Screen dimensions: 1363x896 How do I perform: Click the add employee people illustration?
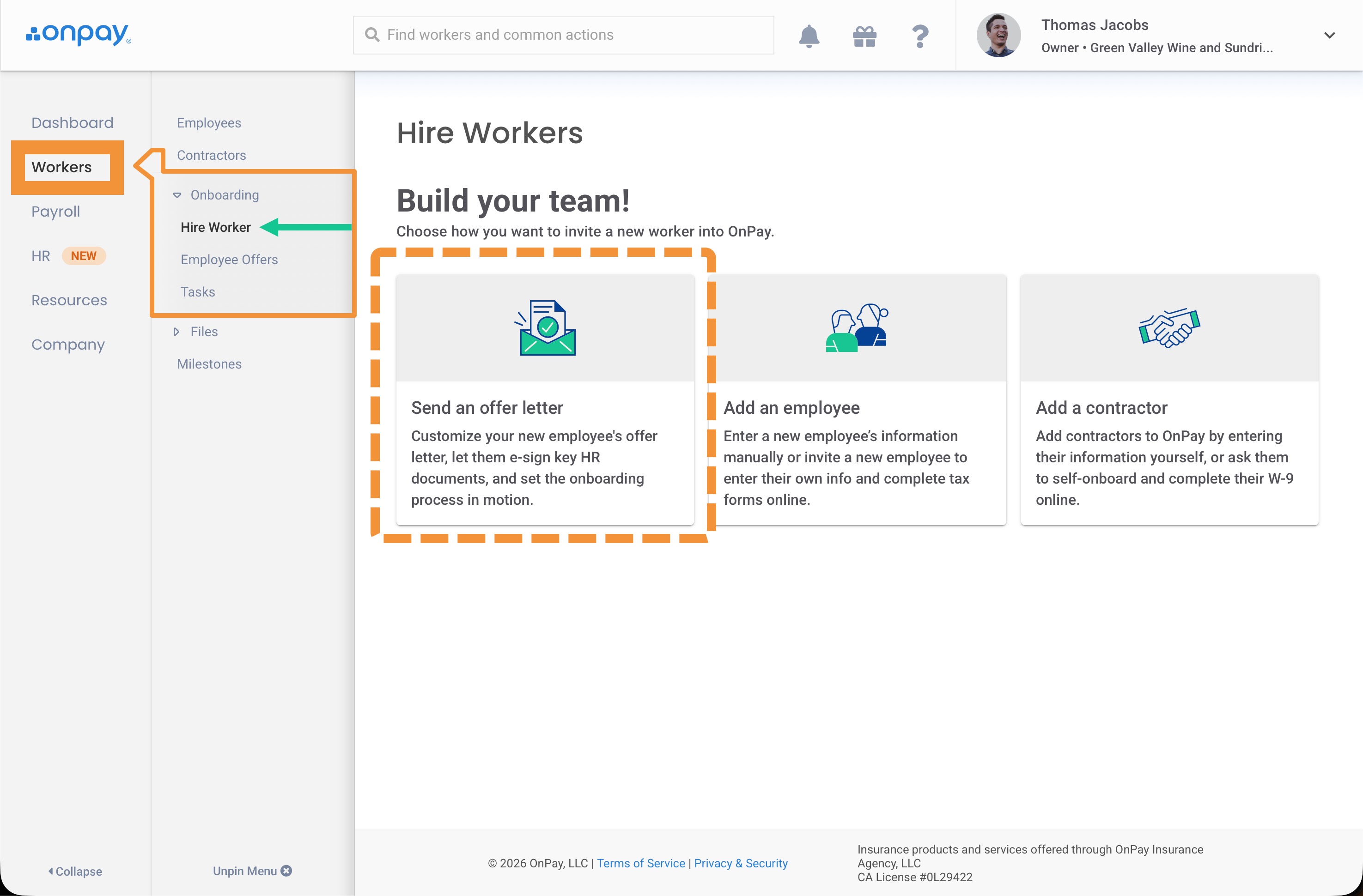pyautogui.click(x=857, y=328)
